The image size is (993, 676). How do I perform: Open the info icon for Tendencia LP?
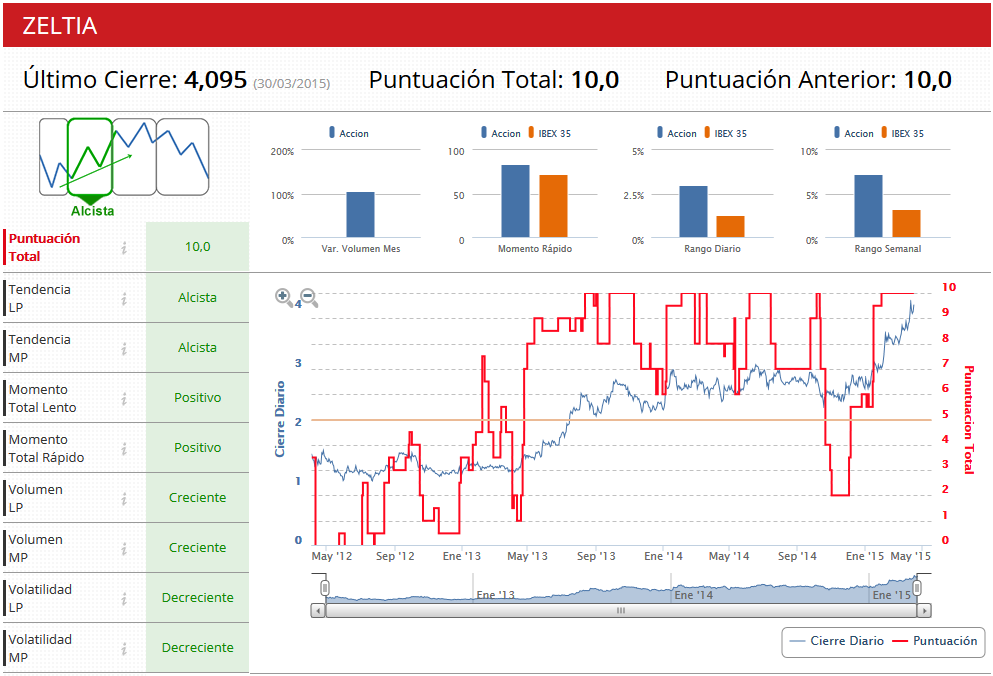click(x=124, y=298)
